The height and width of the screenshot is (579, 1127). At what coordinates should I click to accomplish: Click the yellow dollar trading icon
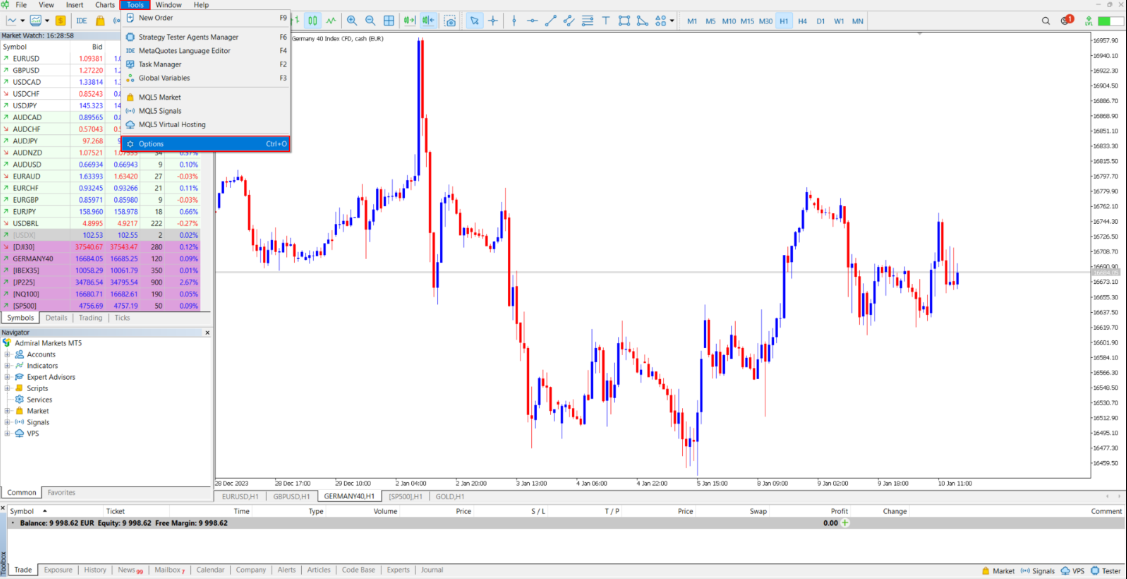click(x=61, y=21)
